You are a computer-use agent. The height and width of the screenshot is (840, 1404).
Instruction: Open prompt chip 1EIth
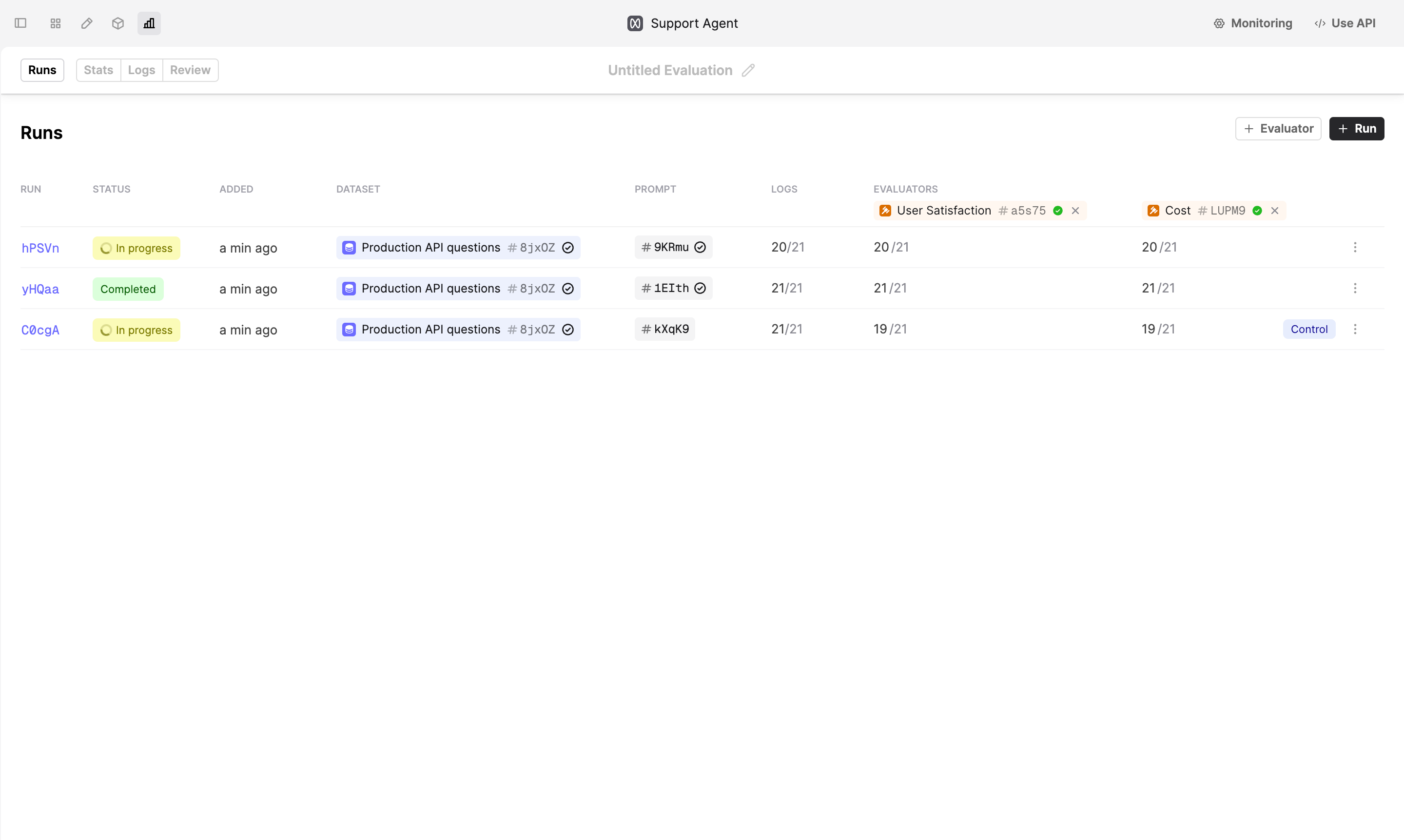[673, 288]
